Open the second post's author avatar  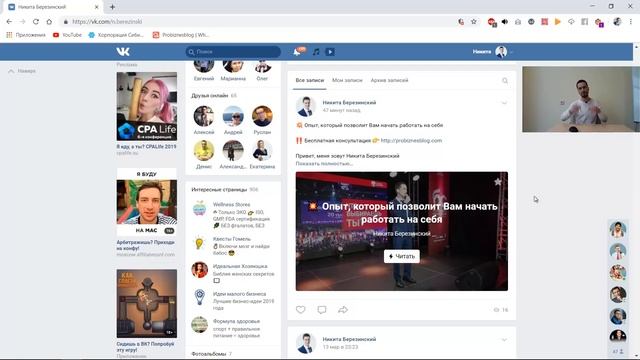click(306, 343)
